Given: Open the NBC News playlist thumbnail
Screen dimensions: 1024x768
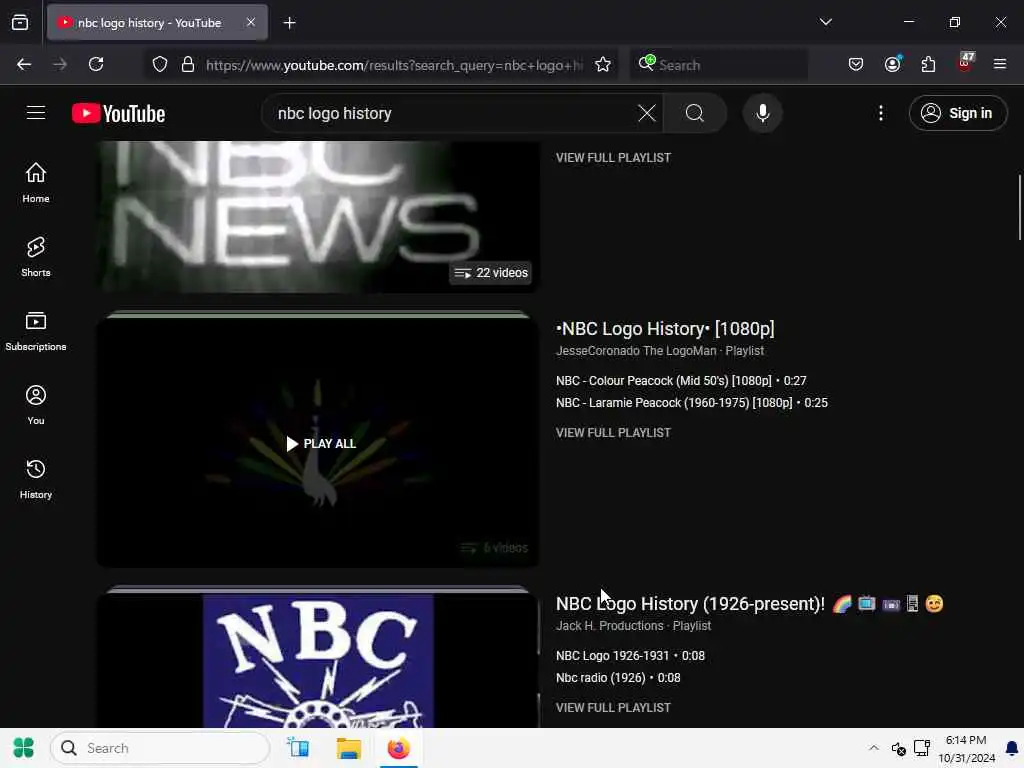Looking at the screenshot, I should (318, 217).
